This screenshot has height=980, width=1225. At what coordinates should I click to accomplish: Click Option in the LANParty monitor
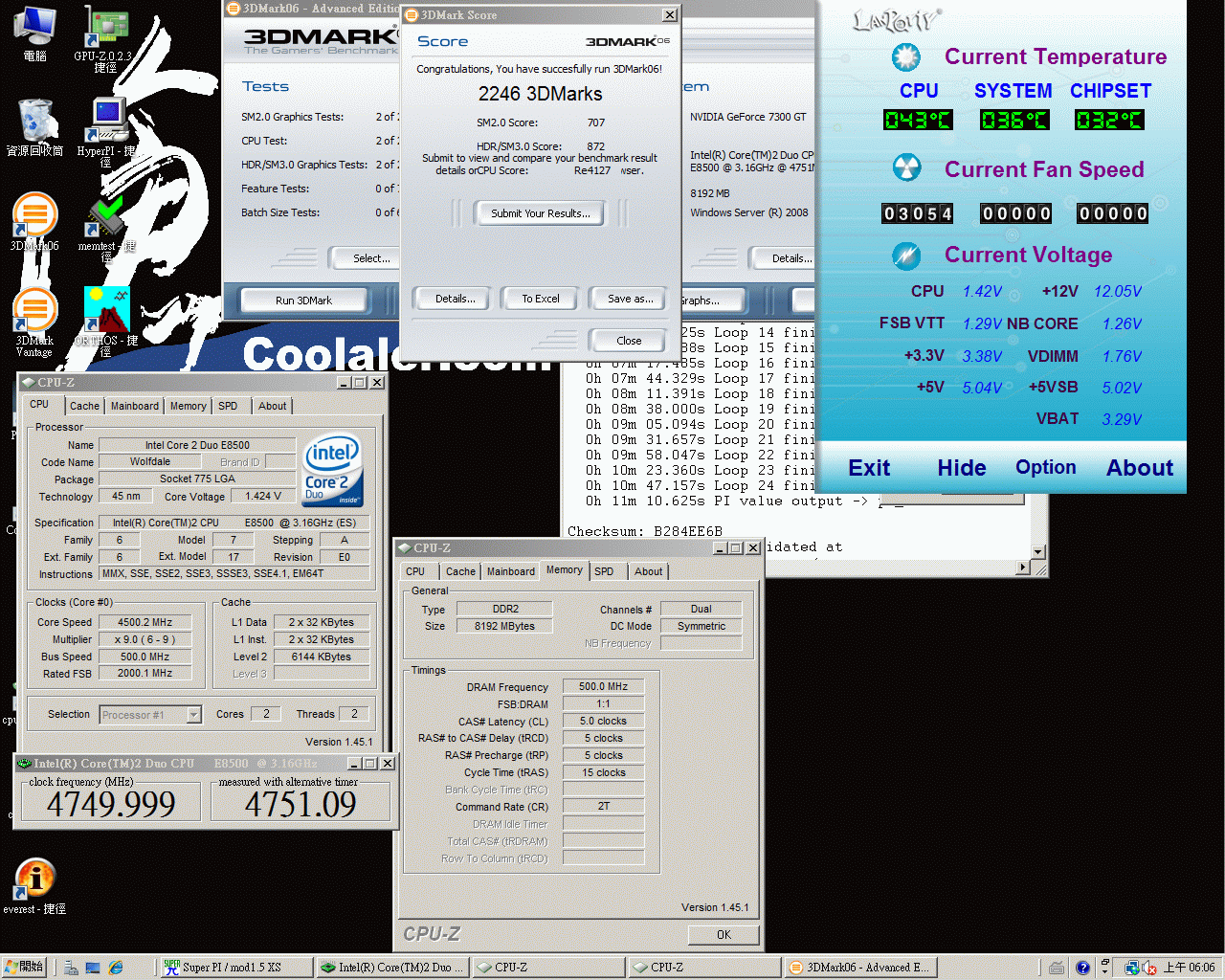(1046, 467)
